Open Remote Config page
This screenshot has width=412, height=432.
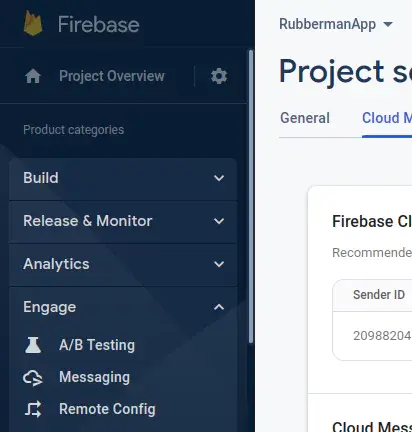click(107, 409)
